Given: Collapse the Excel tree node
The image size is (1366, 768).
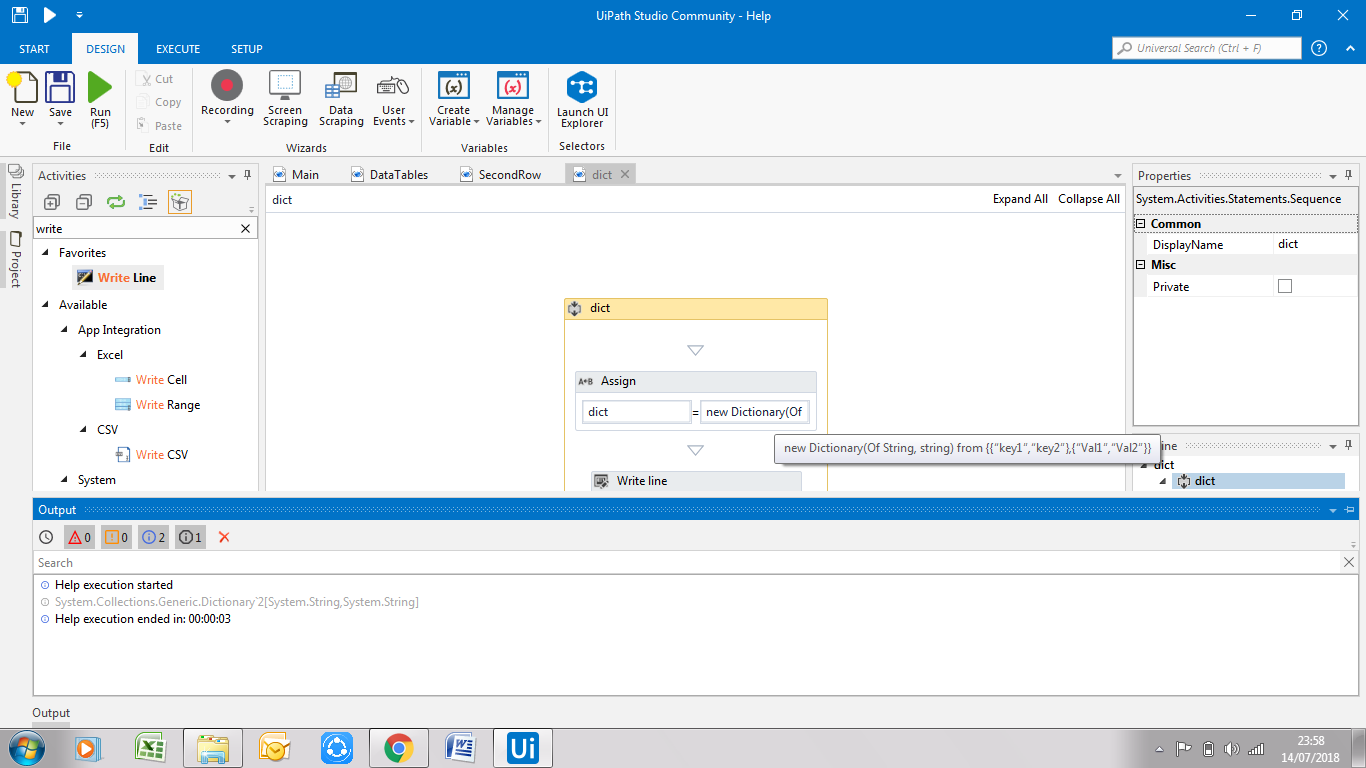Looking at the screenshot, I should [x=84, y=355].
